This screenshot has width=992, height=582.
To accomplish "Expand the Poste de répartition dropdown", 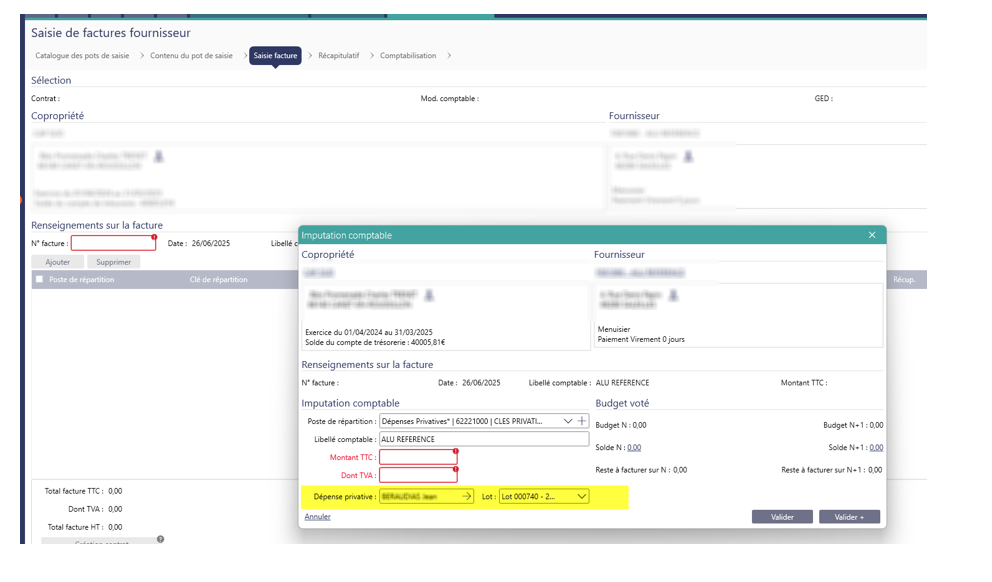I will pos(568,421).
